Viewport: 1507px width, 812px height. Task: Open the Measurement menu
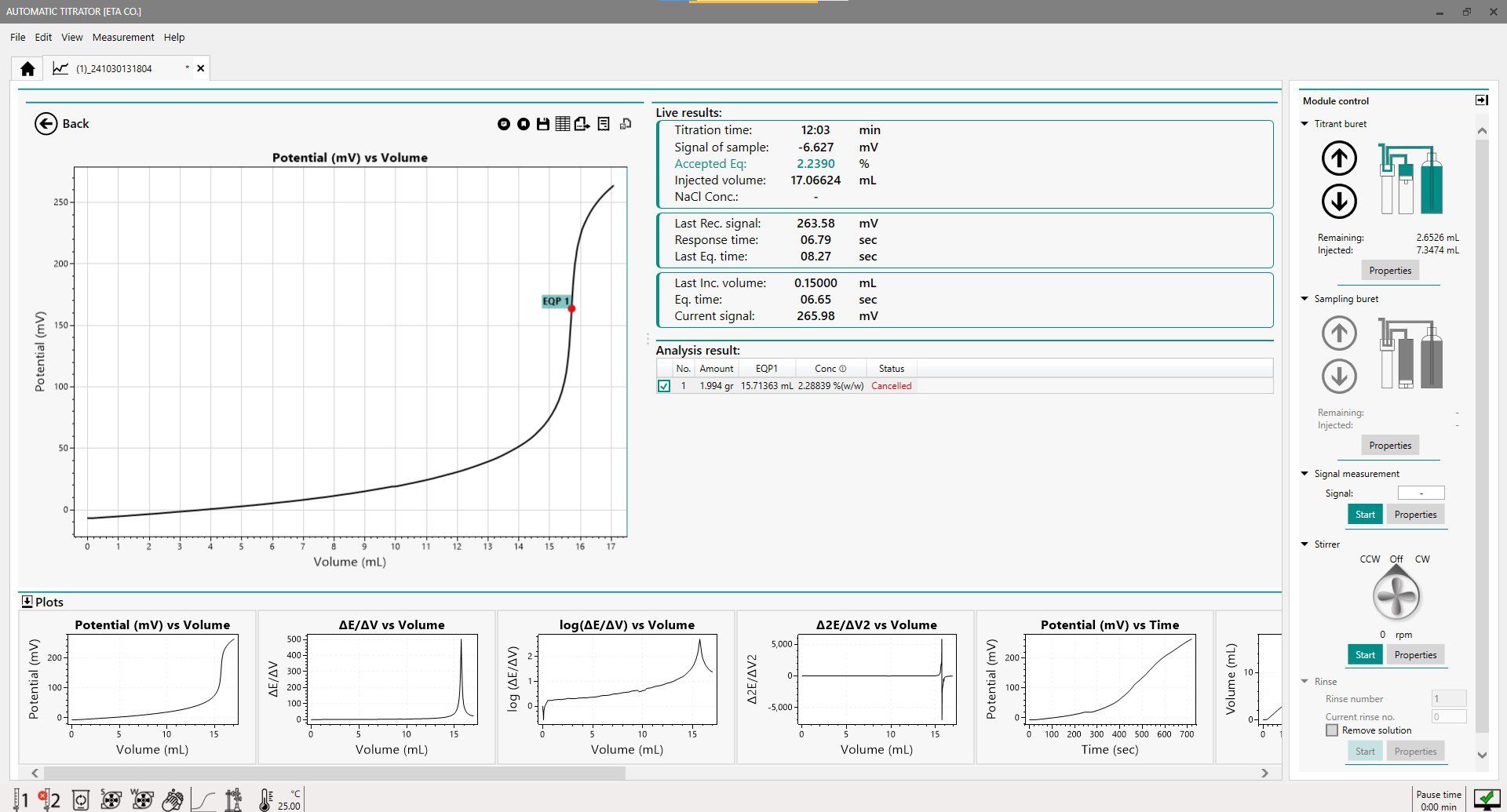pyautogui.click(x=123, y=38)
